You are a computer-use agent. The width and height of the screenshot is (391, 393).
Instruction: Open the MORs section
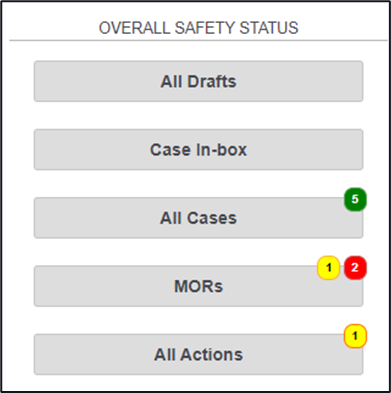[198, 286]
